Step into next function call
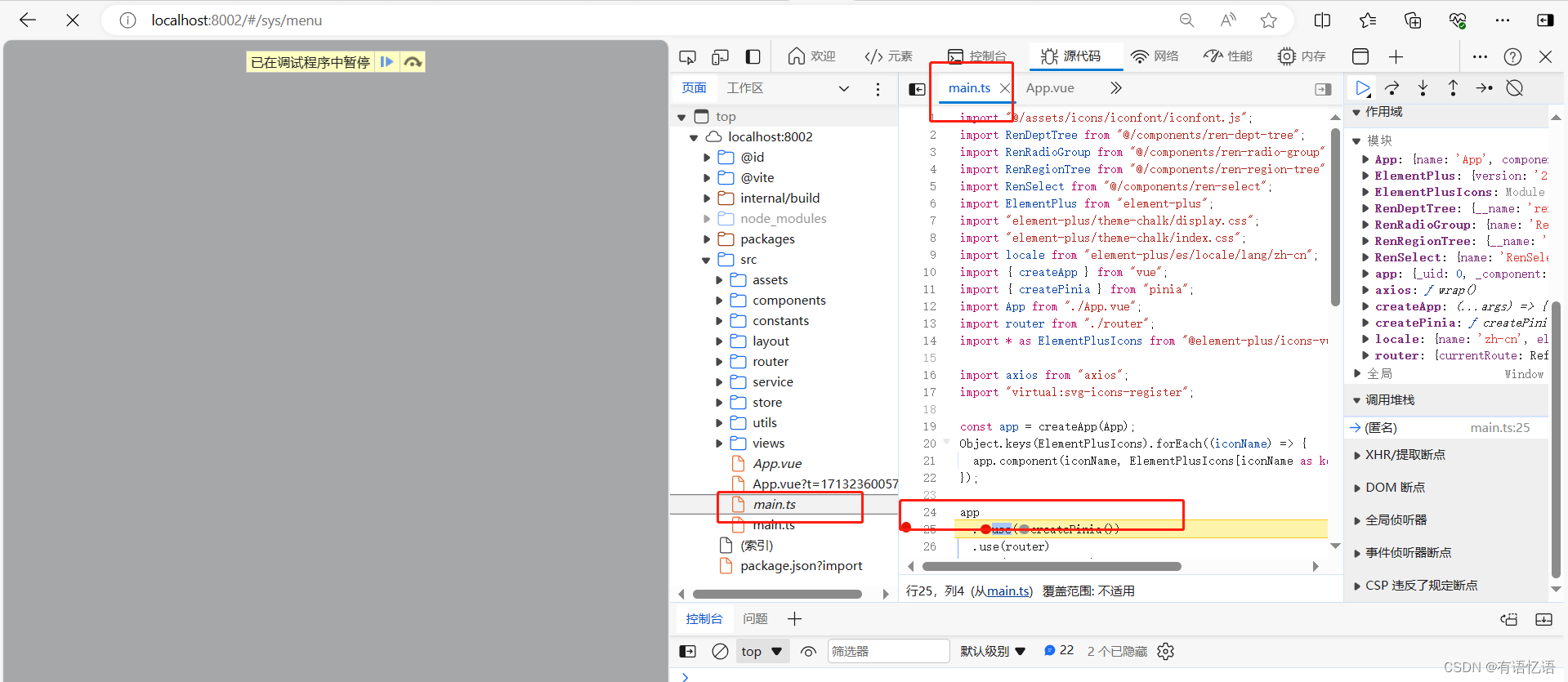Viewport: 1568px width, 682px height. tap(1423, 88)
